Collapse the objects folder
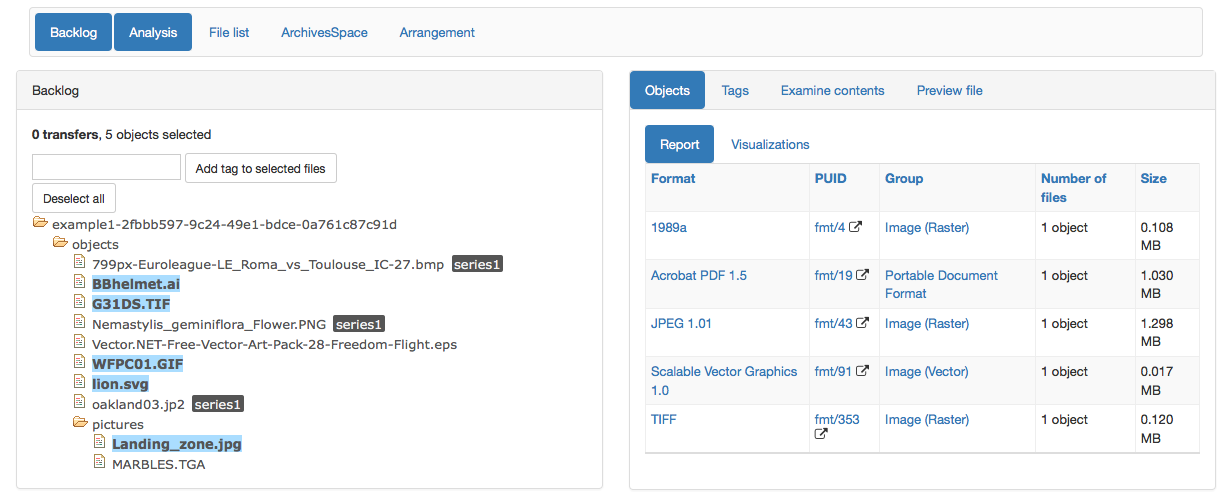Viewport: 1223px width, 502px height. (60, 243)
